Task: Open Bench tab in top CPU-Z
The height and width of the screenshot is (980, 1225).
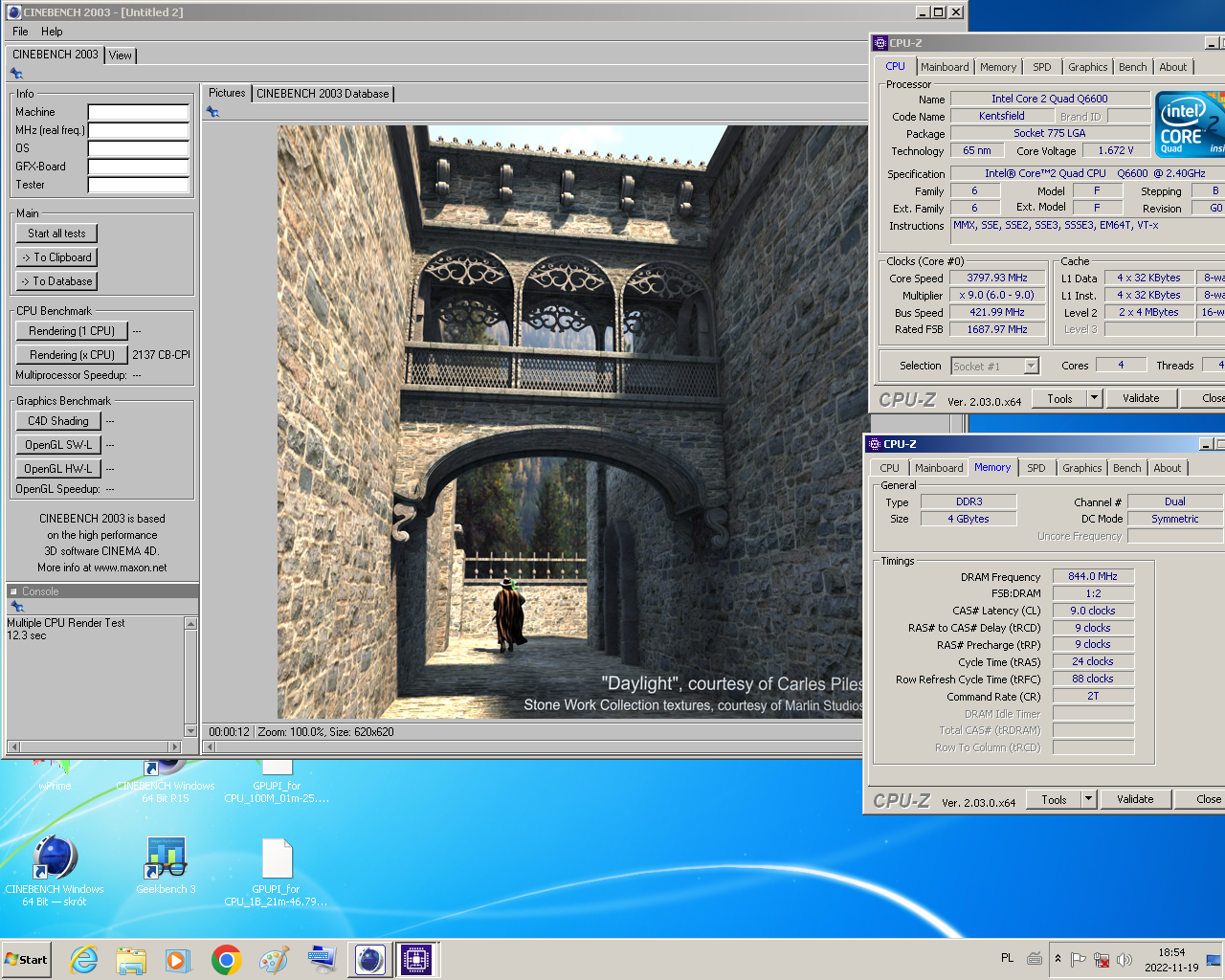Action: coord(1133,67)
